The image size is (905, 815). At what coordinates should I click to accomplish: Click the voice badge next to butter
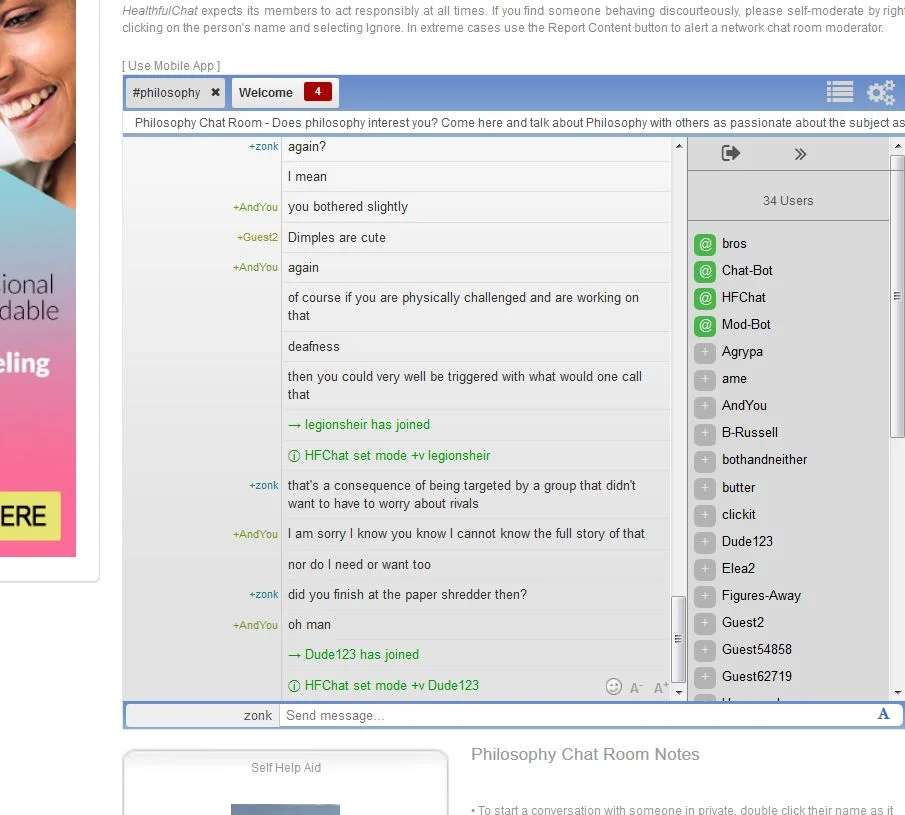(705, 488)
